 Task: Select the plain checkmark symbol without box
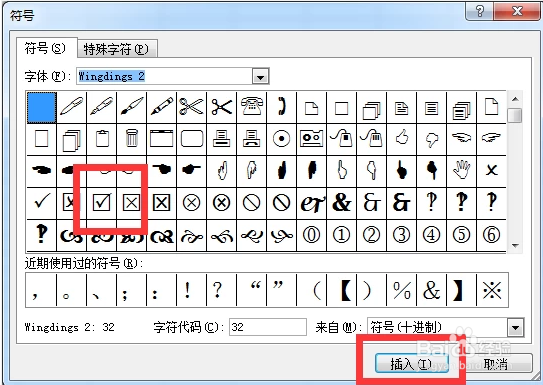point(42,203)
